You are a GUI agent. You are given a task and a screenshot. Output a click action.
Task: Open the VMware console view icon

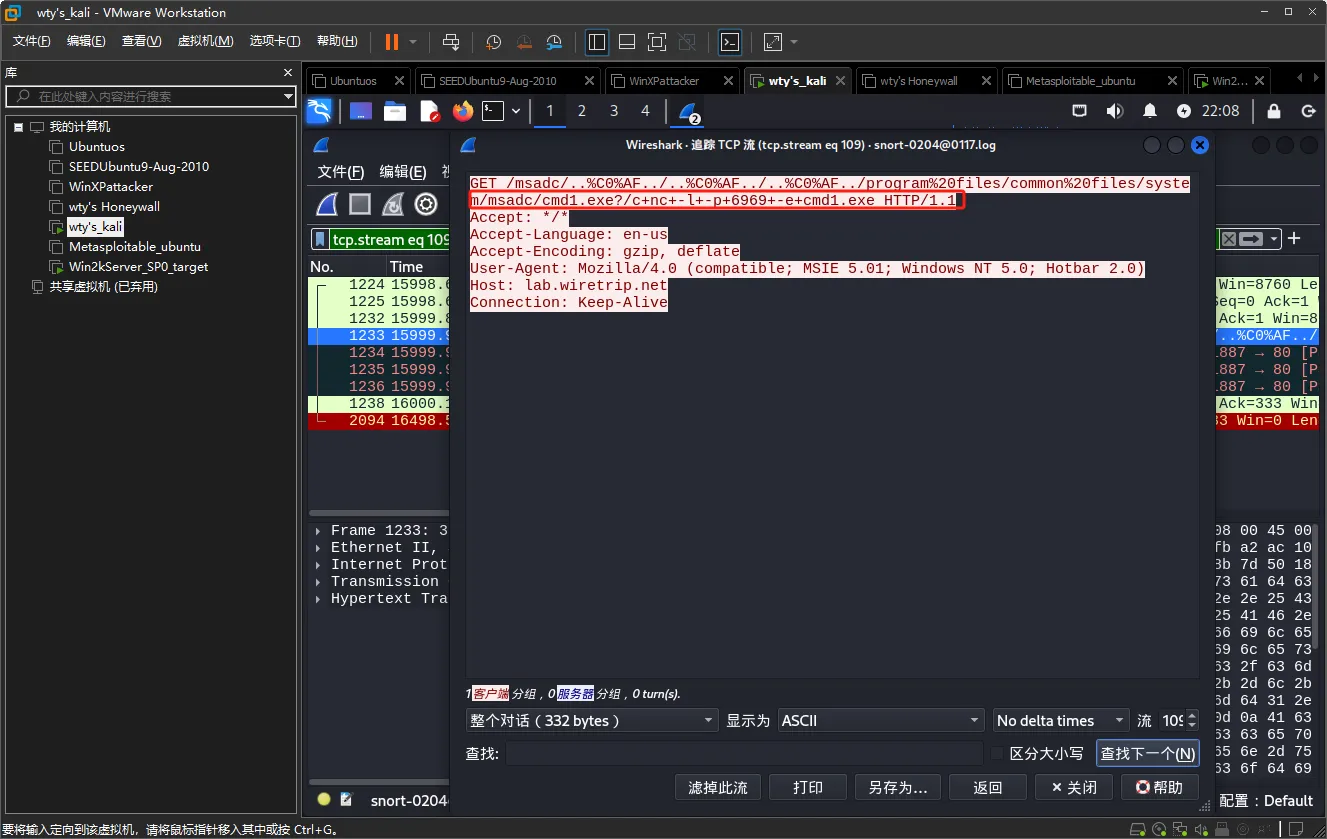pyautogui.click(x=731, y=42)
